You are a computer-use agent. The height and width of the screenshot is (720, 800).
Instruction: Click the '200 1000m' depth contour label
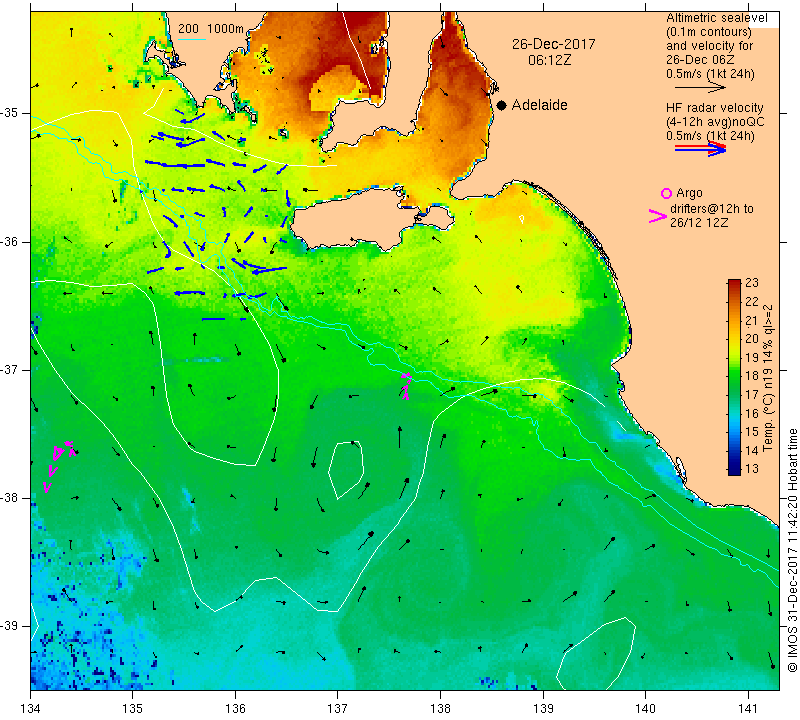211,29
